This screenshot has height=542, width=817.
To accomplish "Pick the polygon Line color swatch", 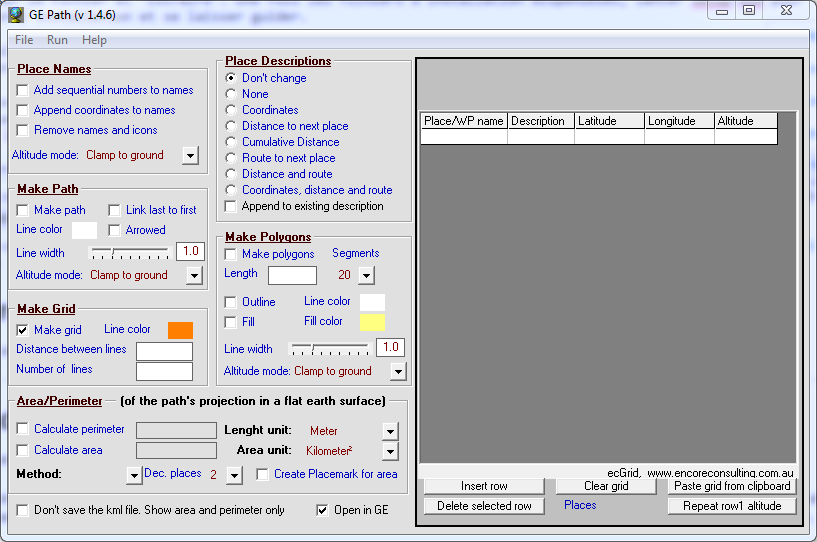I will (373, 302).
